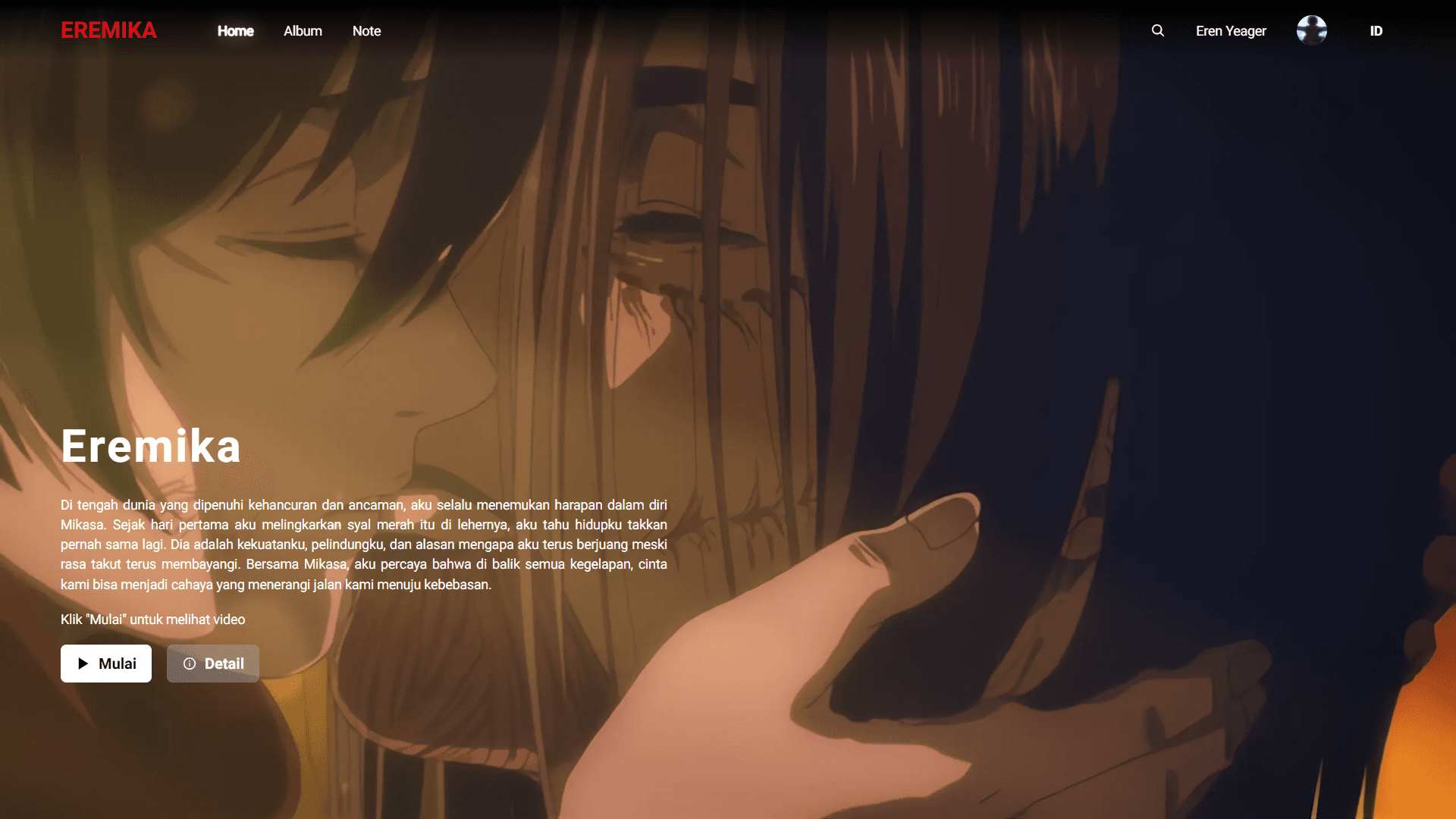Open more info with the Detail button
Screen dimensions: 1456x819
[213, 664]
